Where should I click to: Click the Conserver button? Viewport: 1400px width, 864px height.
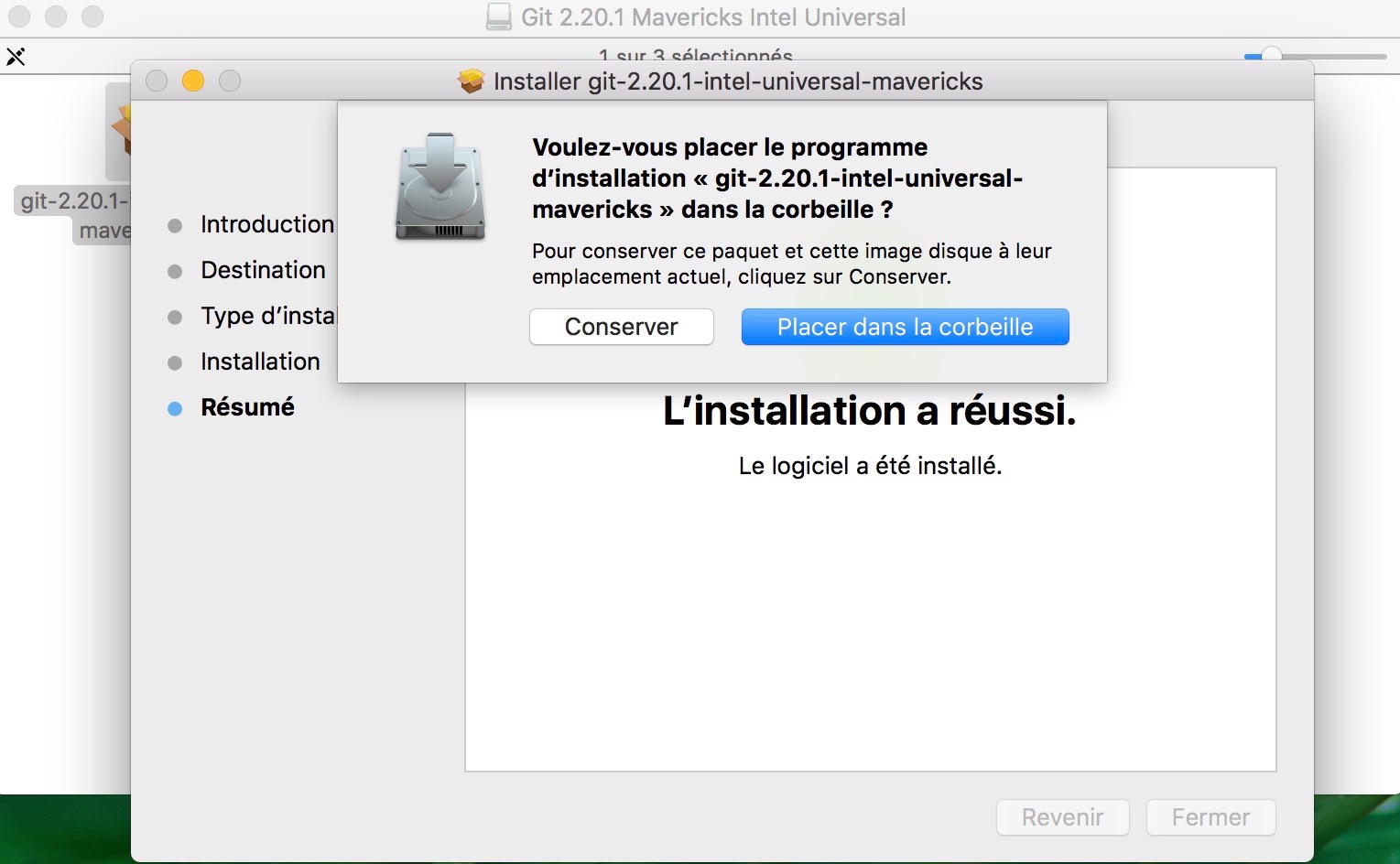(621, 327)
